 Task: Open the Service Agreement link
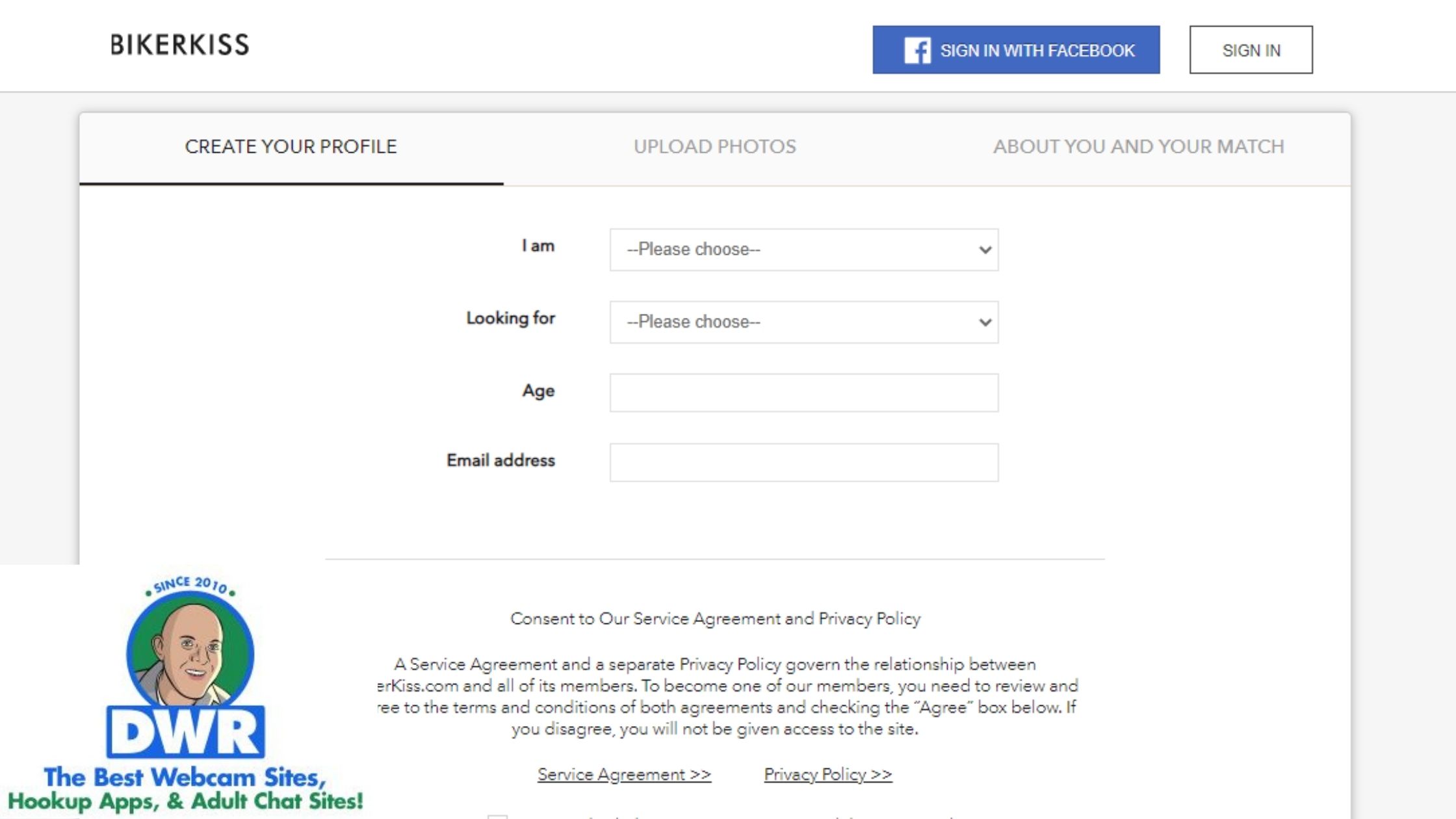624,775
